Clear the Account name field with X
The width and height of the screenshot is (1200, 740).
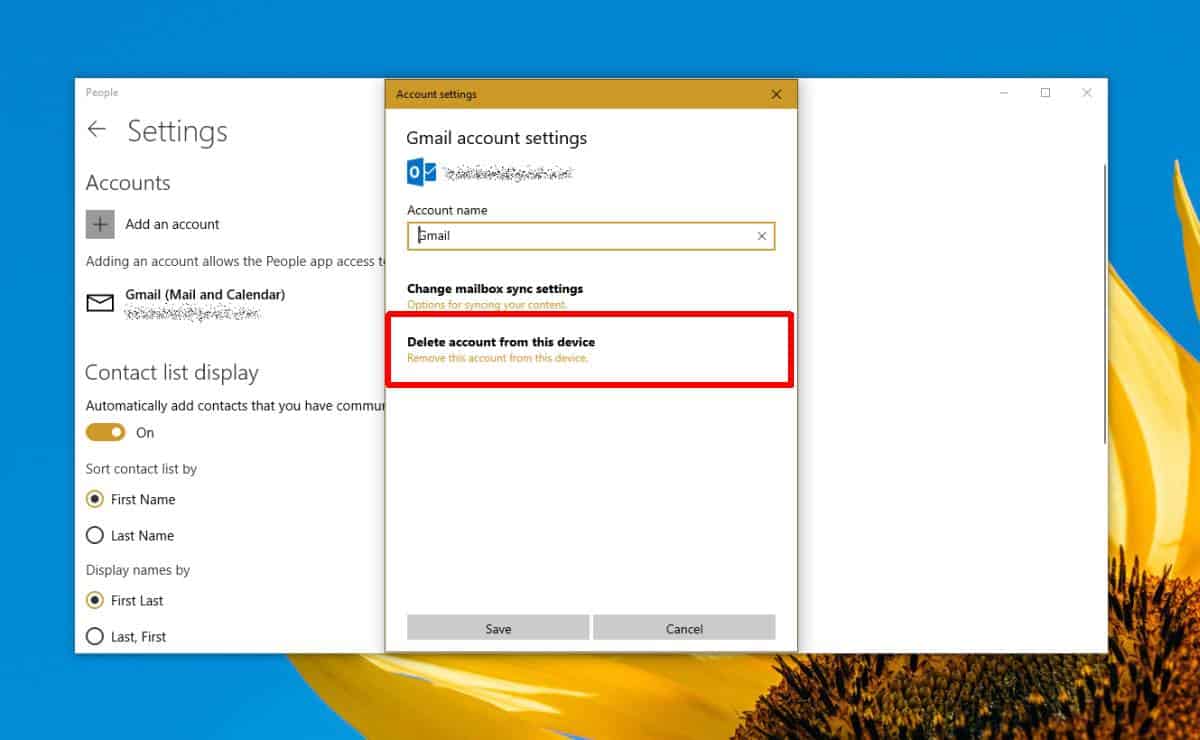pos(762,236)
